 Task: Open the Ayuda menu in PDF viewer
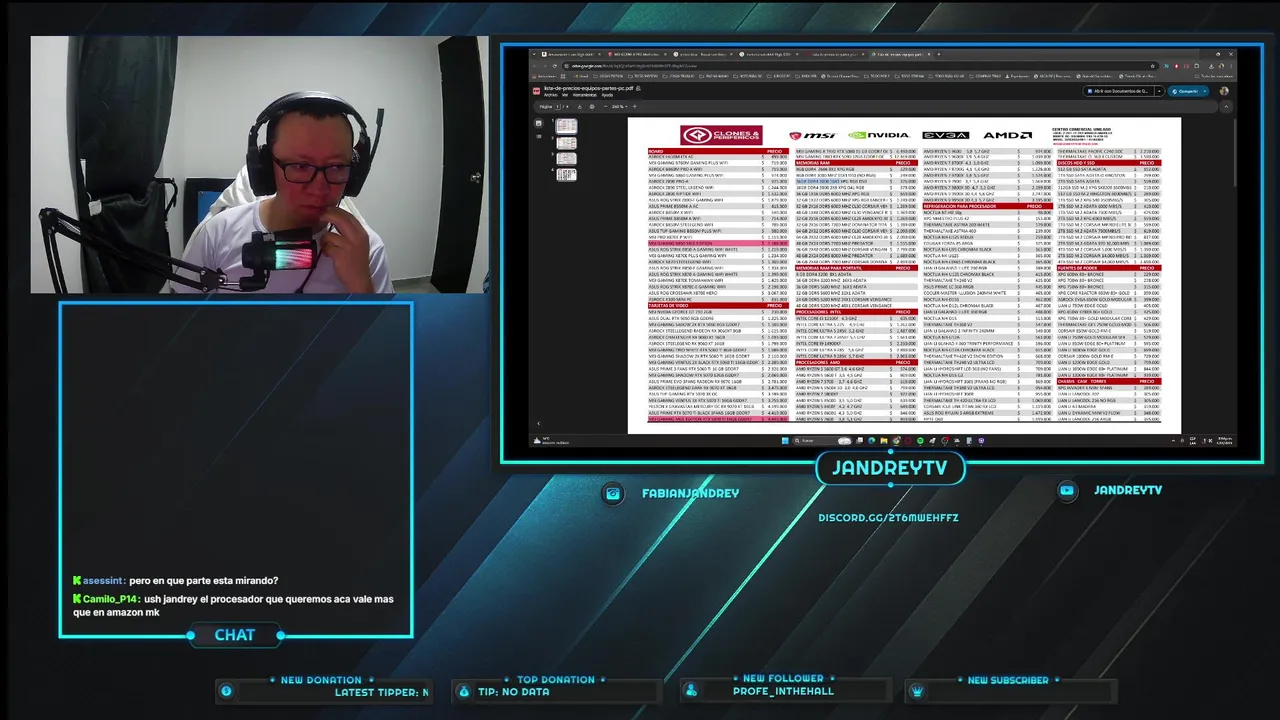[x=607, y=95]
